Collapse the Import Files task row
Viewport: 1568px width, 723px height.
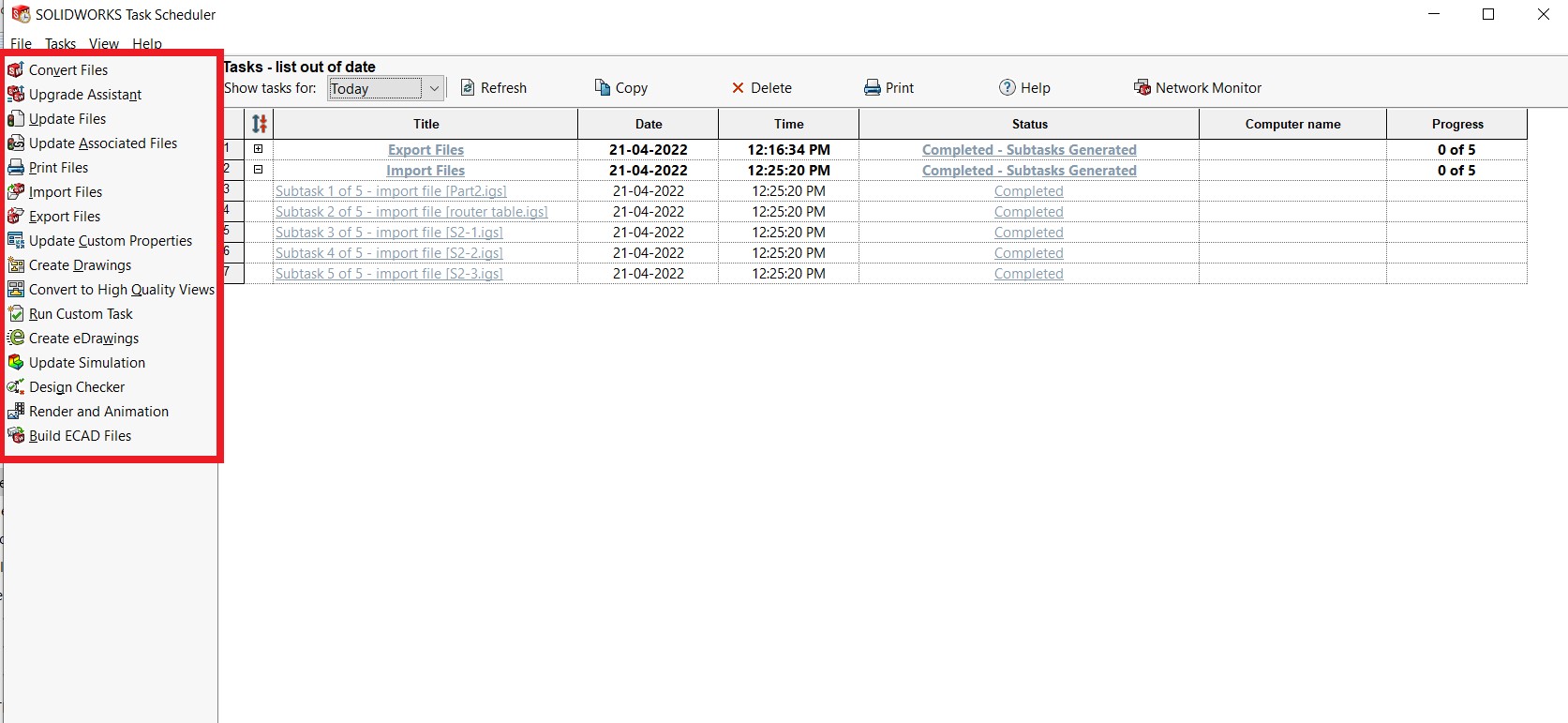259,170
